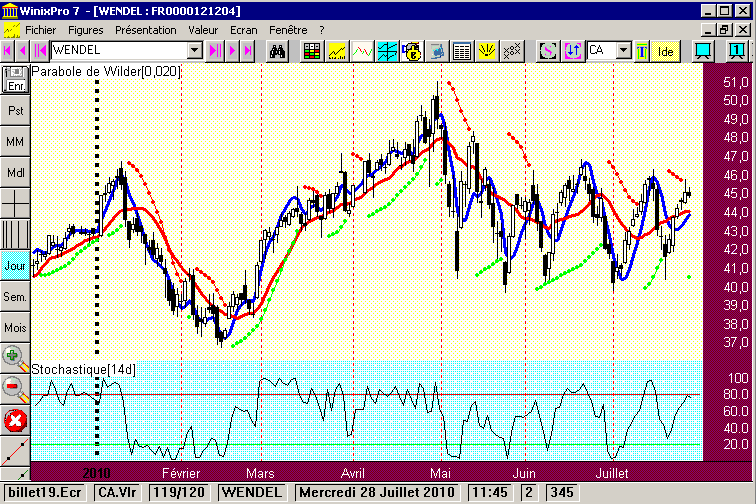Open the Ecran menu
The width and height of the screenshot is (756, 504).
243,30
